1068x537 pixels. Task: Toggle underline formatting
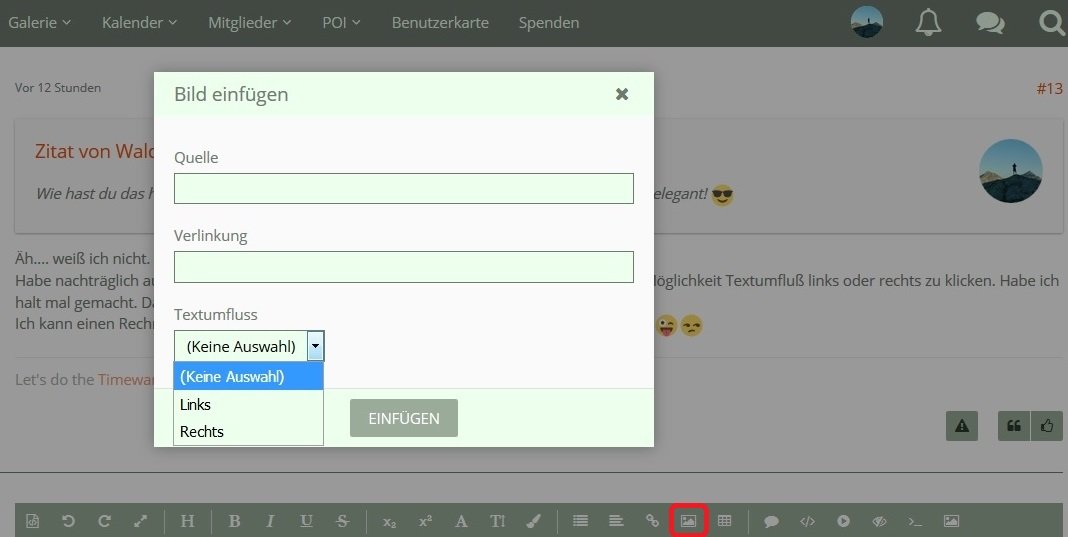click(306, 521)
